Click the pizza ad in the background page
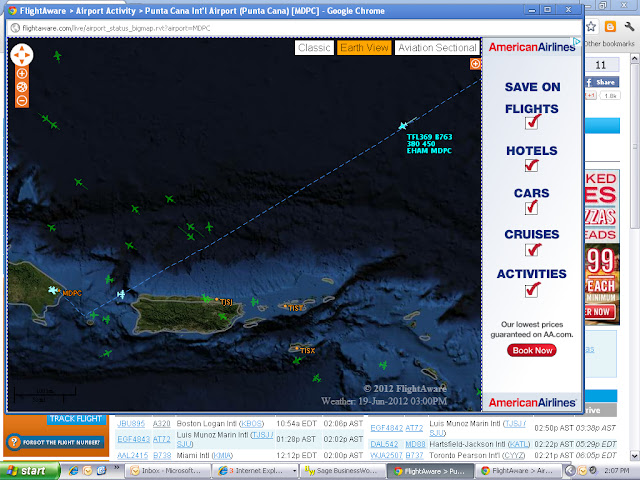The width and height of the screenshot is (640, 480). point(602,247)
